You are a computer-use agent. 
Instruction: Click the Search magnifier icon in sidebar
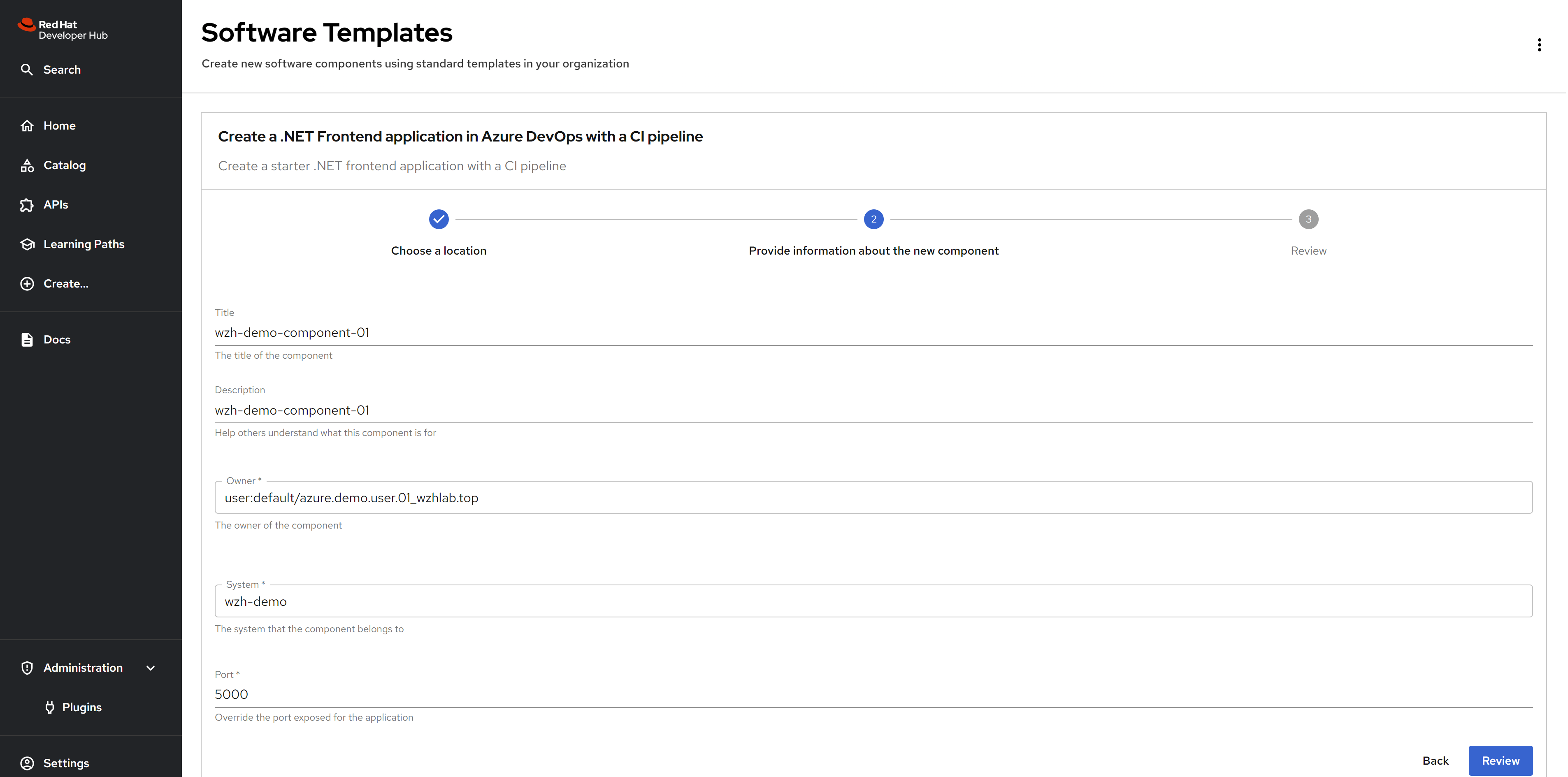click(x=27, y=70)
